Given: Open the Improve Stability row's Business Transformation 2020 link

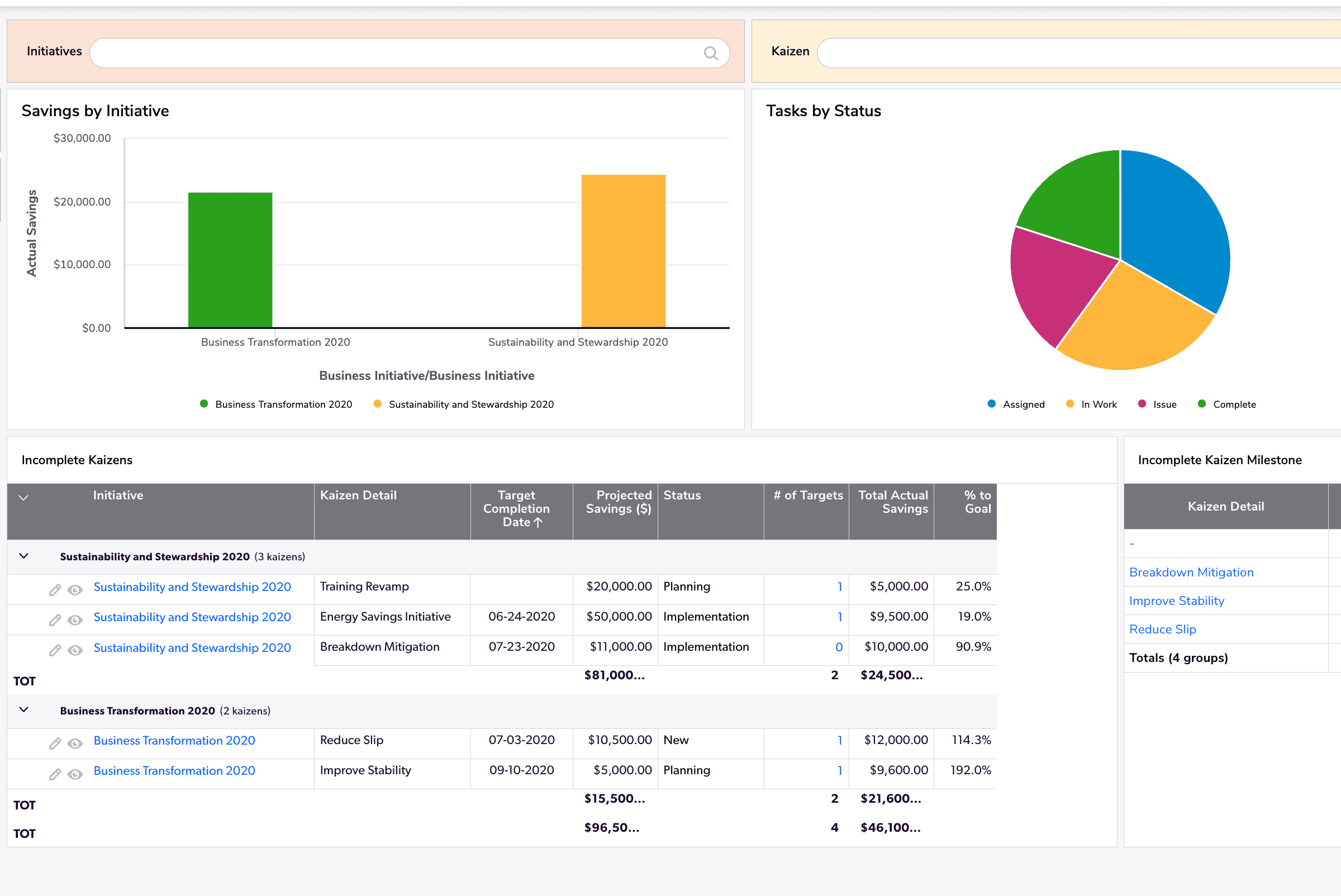Looking at the screenshot, I should coord(174,770).
